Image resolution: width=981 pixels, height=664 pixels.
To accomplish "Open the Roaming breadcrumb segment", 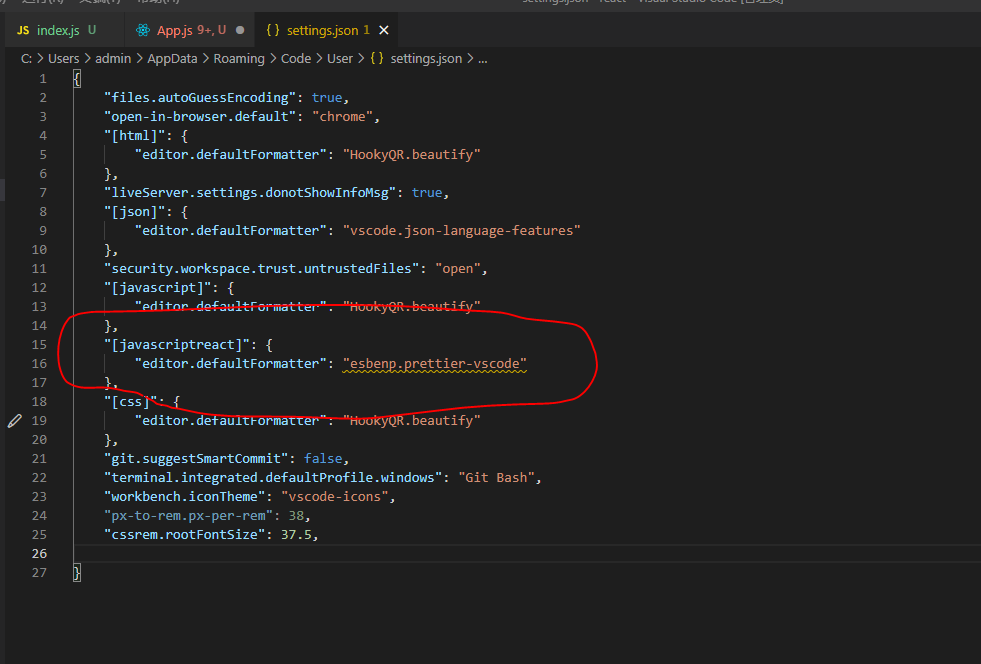I will (x=239, y=58).
